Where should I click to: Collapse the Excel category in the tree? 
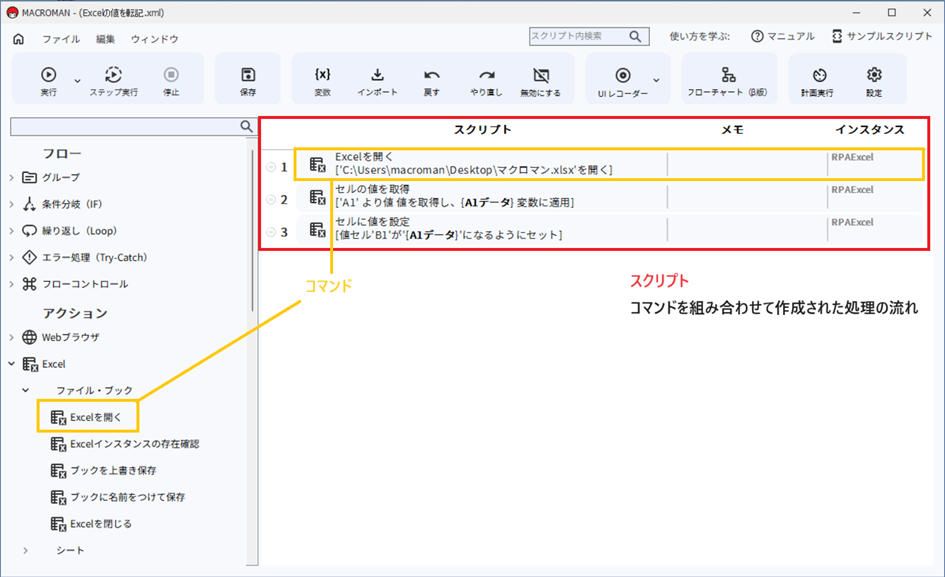(x=12, y=364)
